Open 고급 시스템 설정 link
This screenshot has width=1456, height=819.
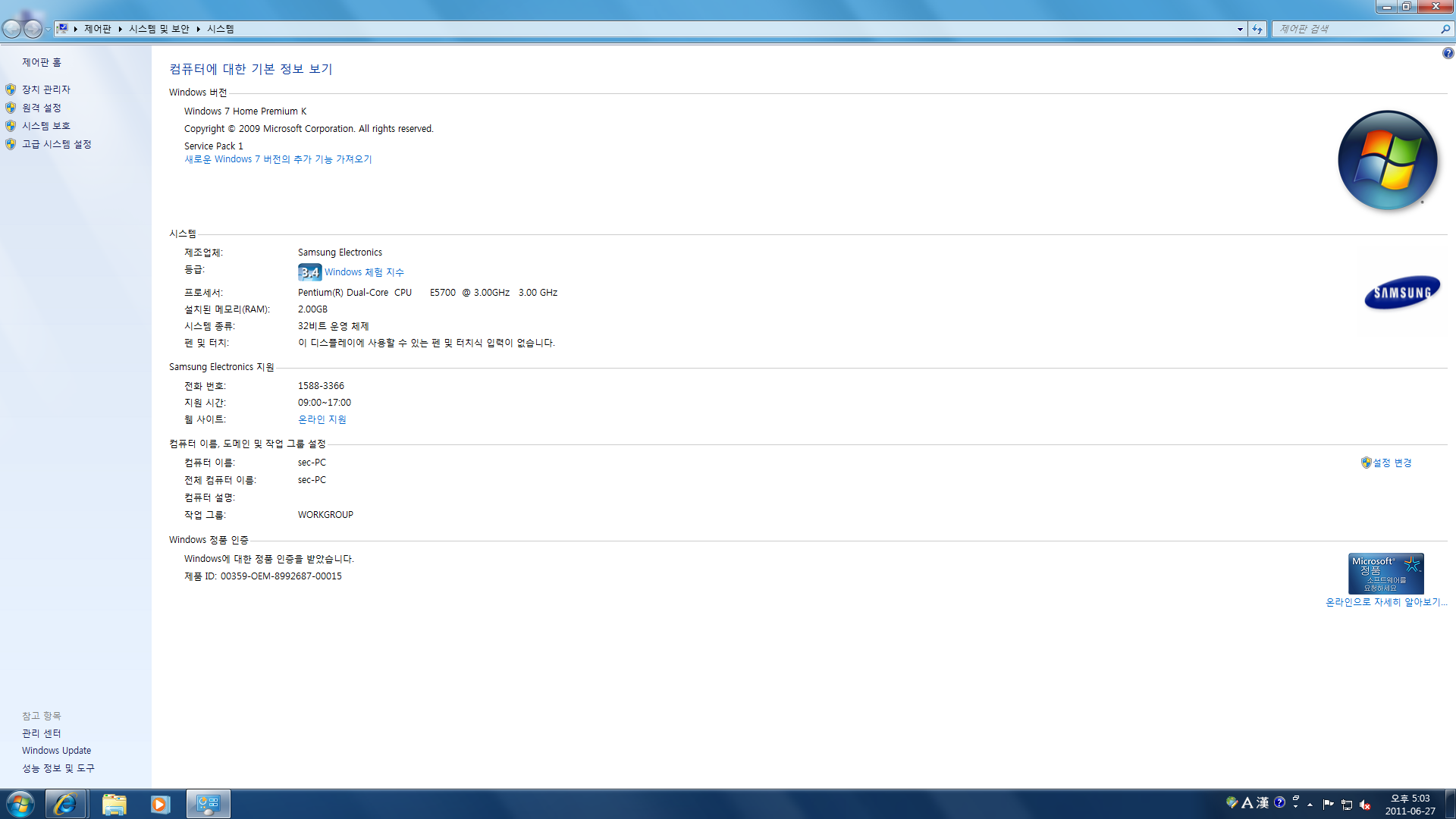(57, 144)
